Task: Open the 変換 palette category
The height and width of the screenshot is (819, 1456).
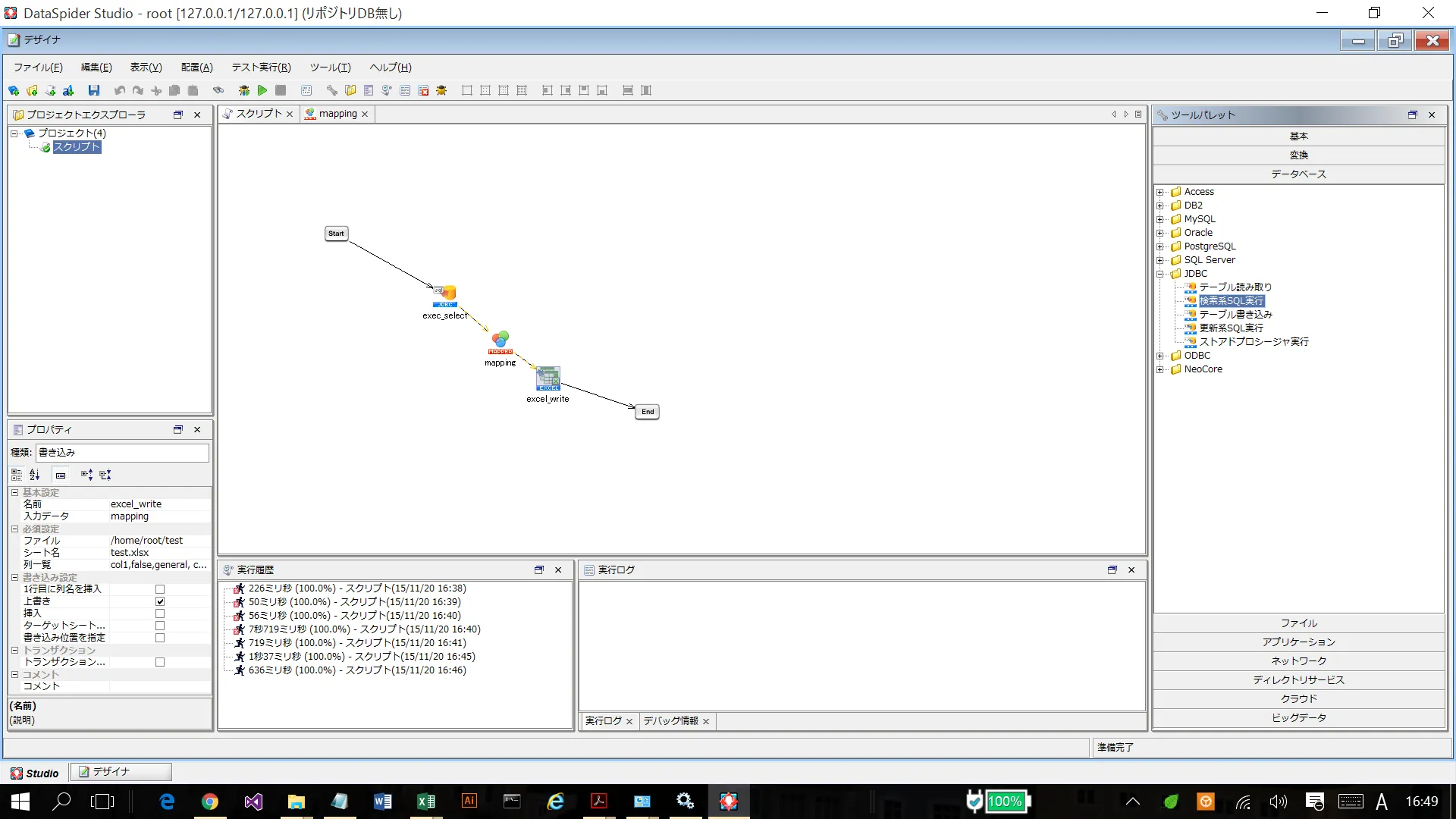Action: click(1298, 155)
